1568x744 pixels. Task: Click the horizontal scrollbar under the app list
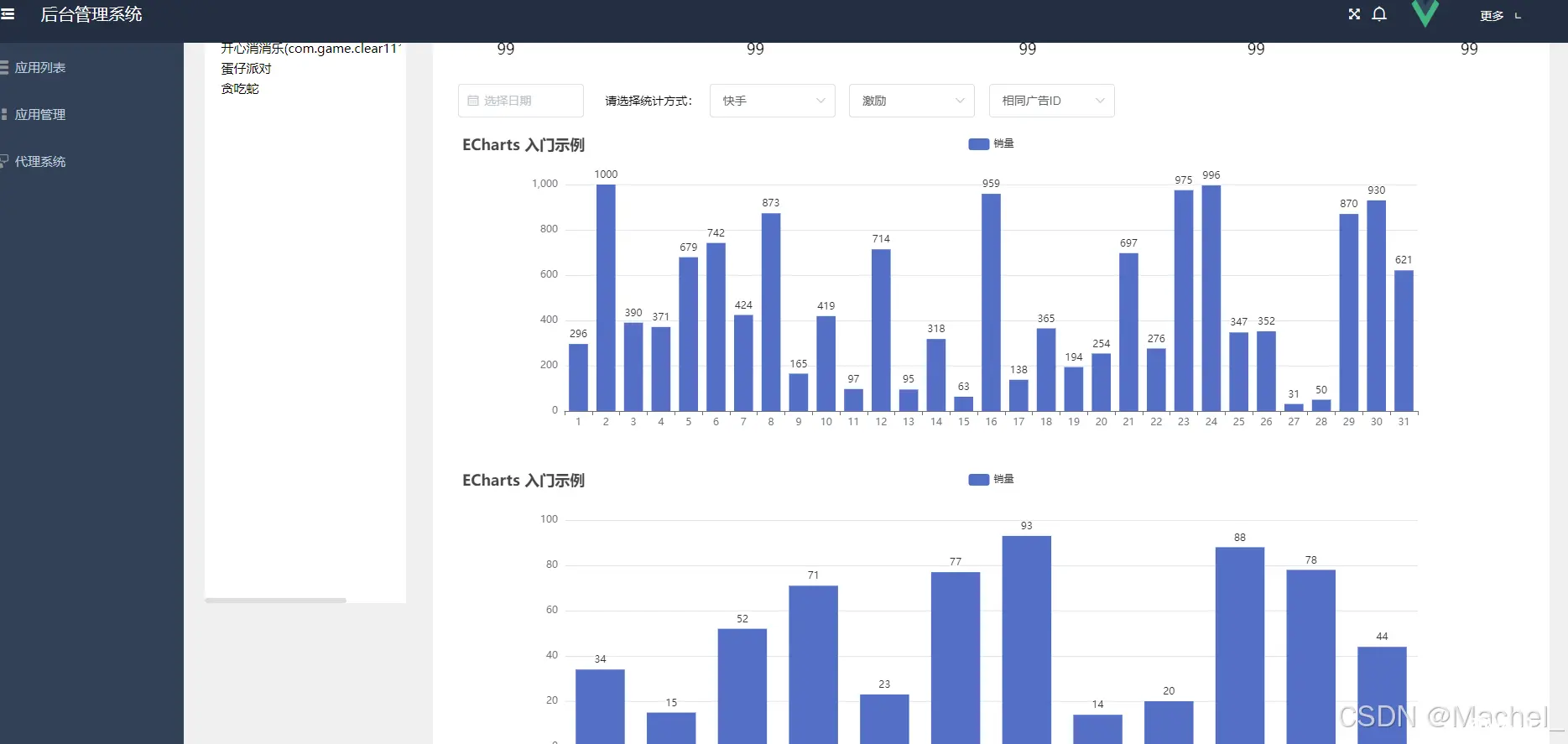tap(275, 601)
